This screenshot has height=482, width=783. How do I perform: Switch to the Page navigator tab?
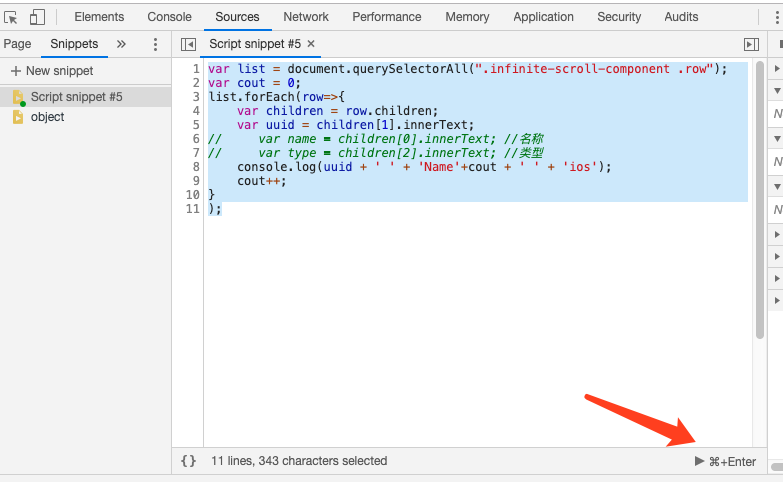17,44
